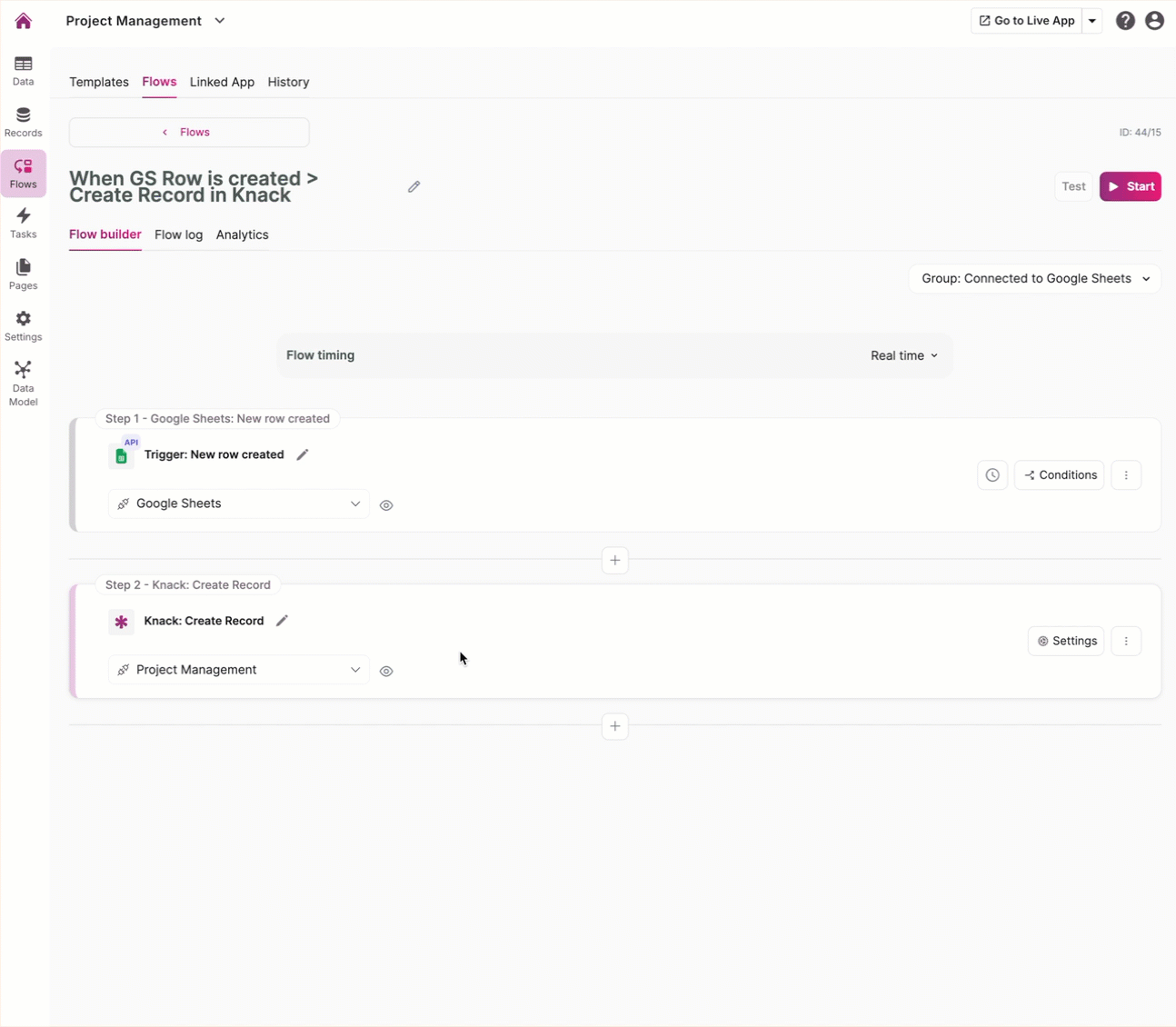Open Tasks lightning icon
1176x1027 pixels.
[24, 223]
